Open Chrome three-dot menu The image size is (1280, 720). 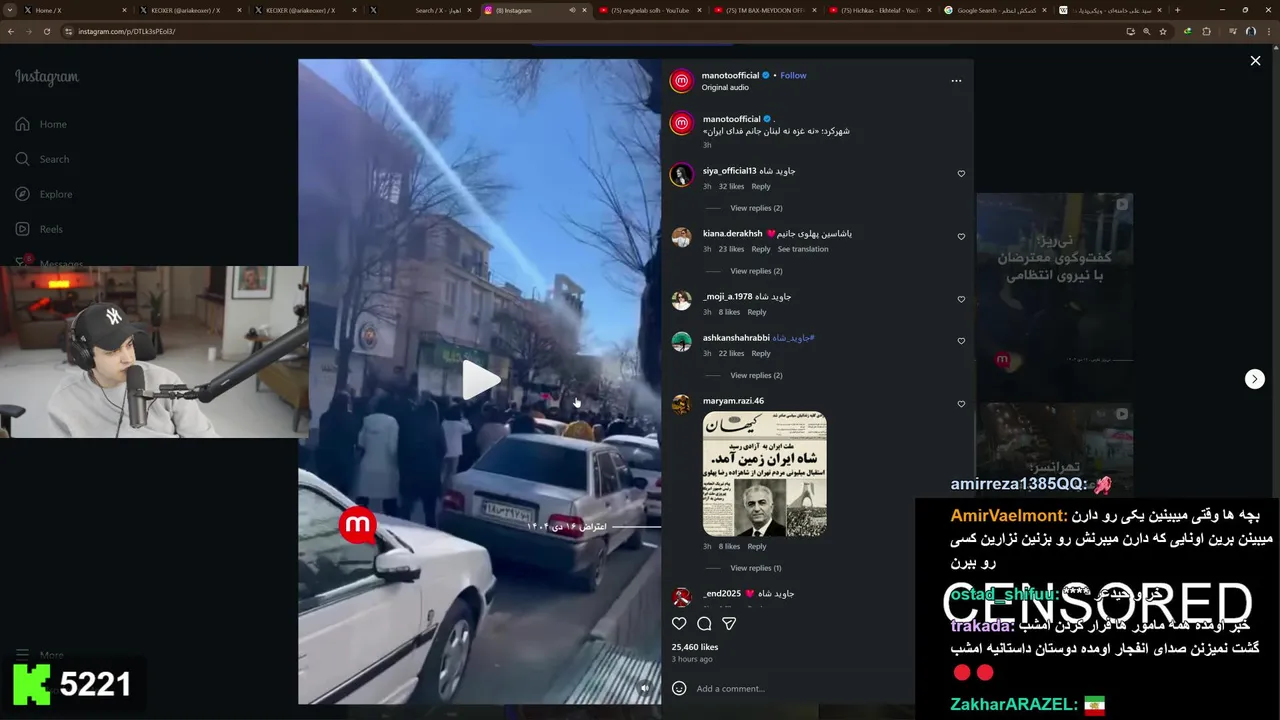(1268, 31)
